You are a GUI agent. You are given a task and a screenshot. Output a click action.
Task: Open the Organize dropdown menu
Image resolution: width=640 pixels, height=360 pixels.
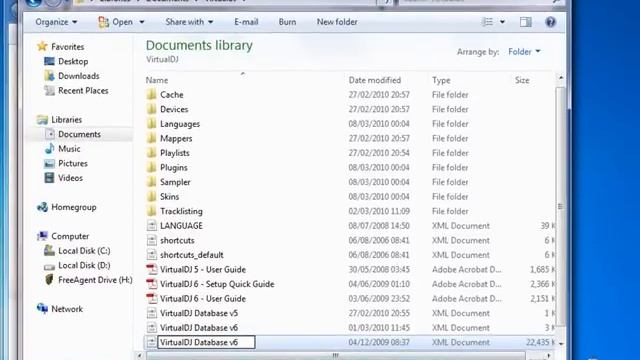coord(56,22)
